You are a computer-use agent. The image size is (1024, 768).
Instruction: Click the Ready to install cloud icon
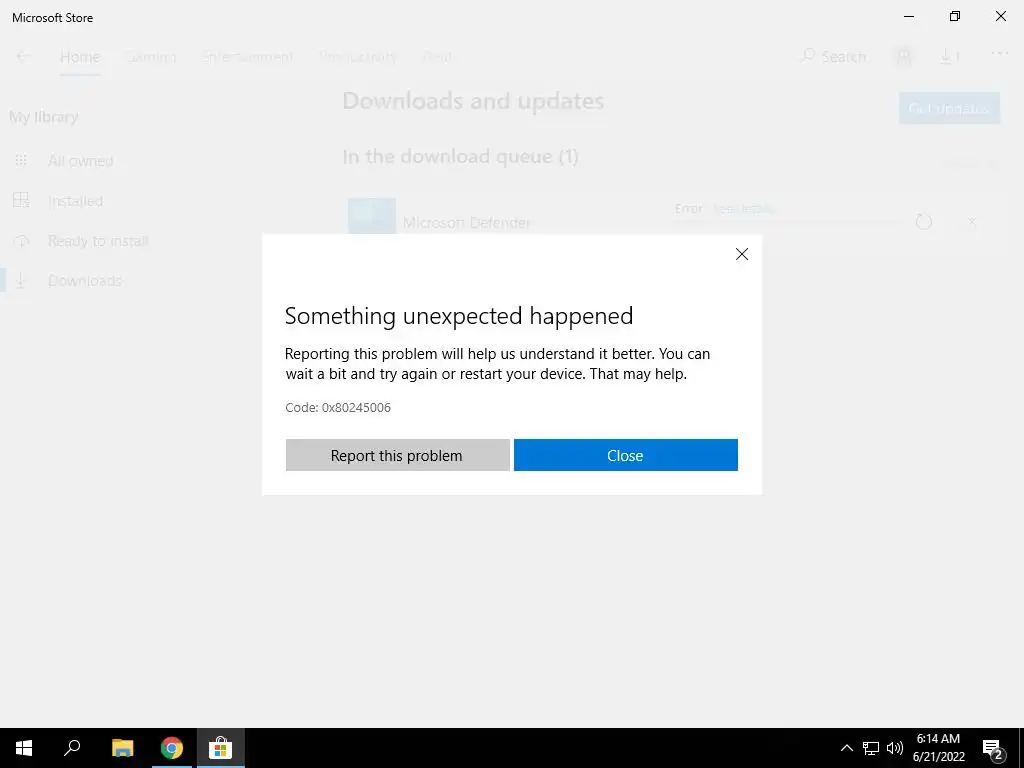click(x=21, y=240)
